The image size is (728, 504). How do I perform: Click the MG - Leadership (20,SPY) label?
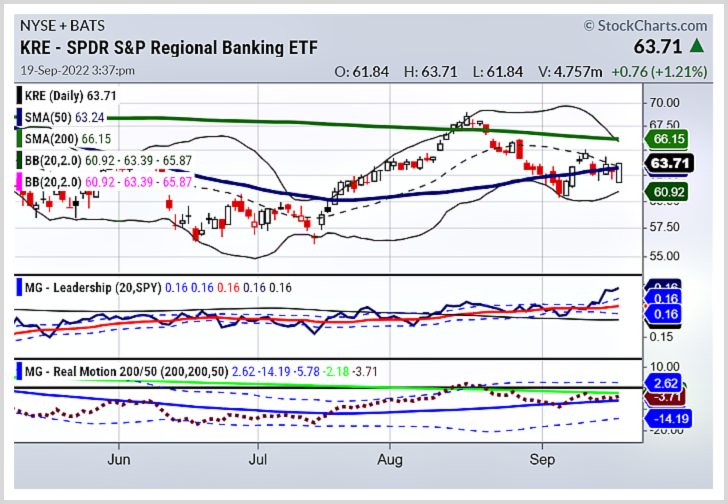point(93,288)
